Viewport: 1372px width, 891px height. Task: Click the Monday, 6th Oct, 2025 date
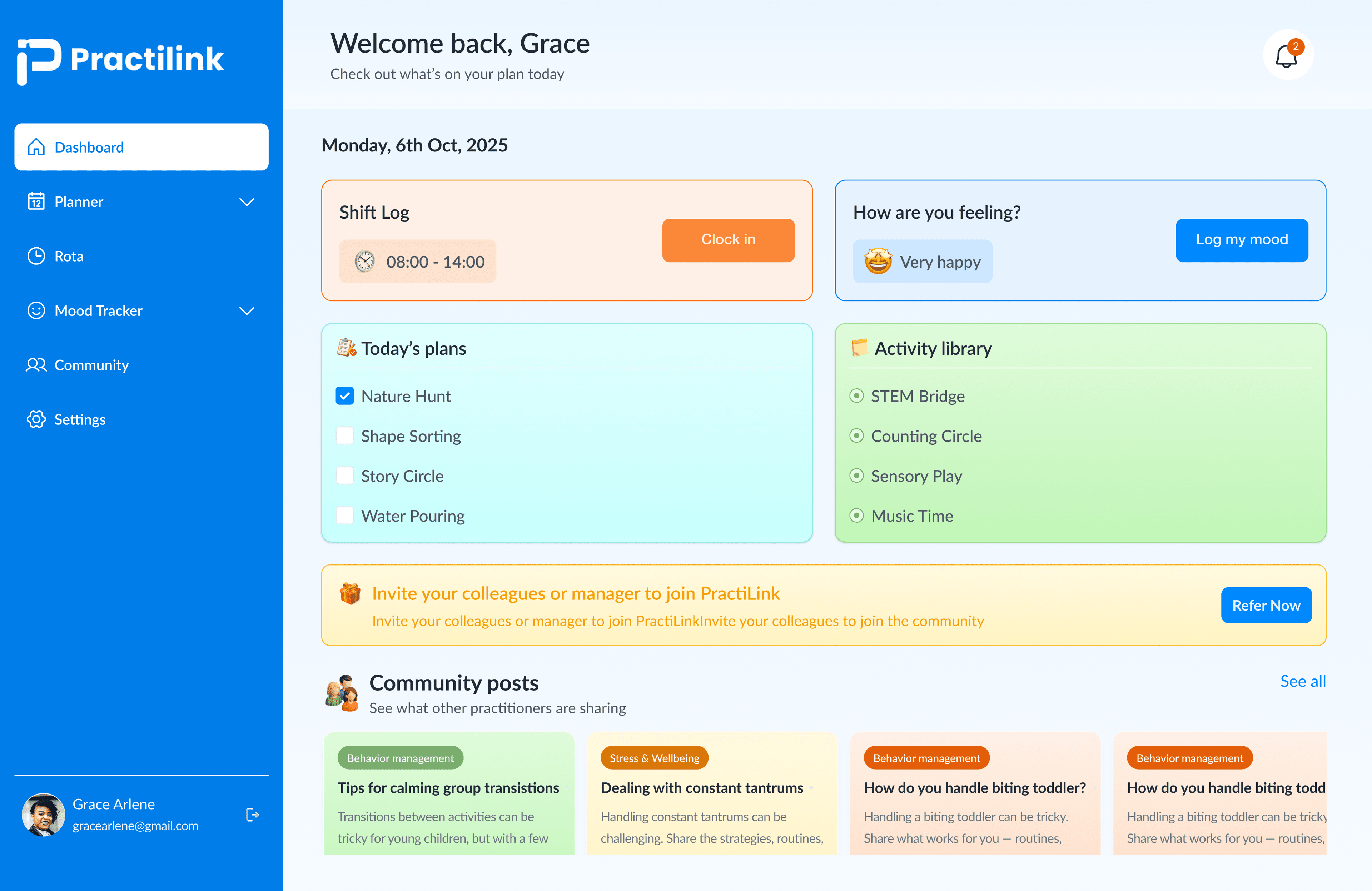pos(414,145)
